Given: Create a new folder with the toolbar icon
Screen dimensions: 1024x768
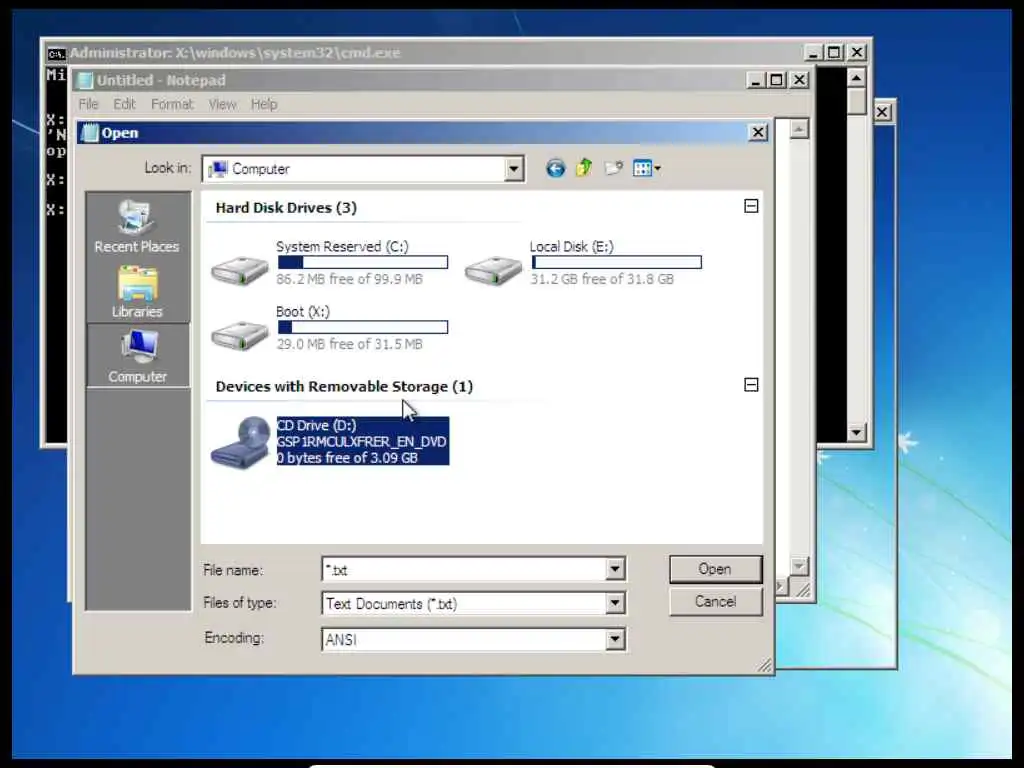Looking at the screenshot, I should click(613, 168).
